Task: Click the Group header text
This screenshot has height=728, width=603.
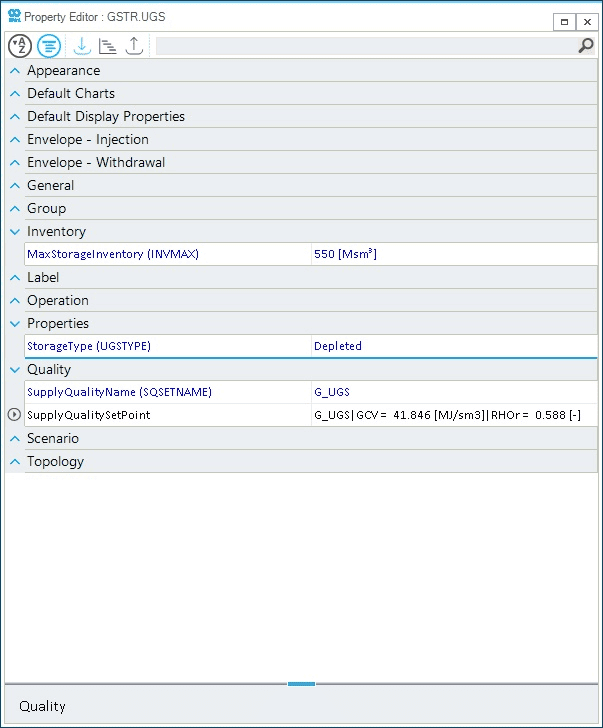Action: [46, 208]
